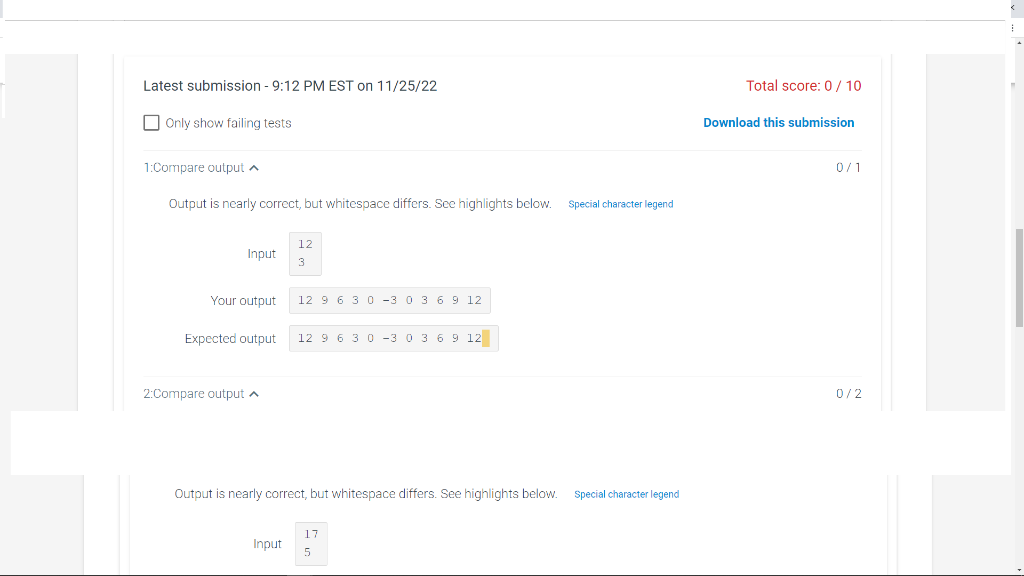Click the '0 / 1' score for test 1

848,167
